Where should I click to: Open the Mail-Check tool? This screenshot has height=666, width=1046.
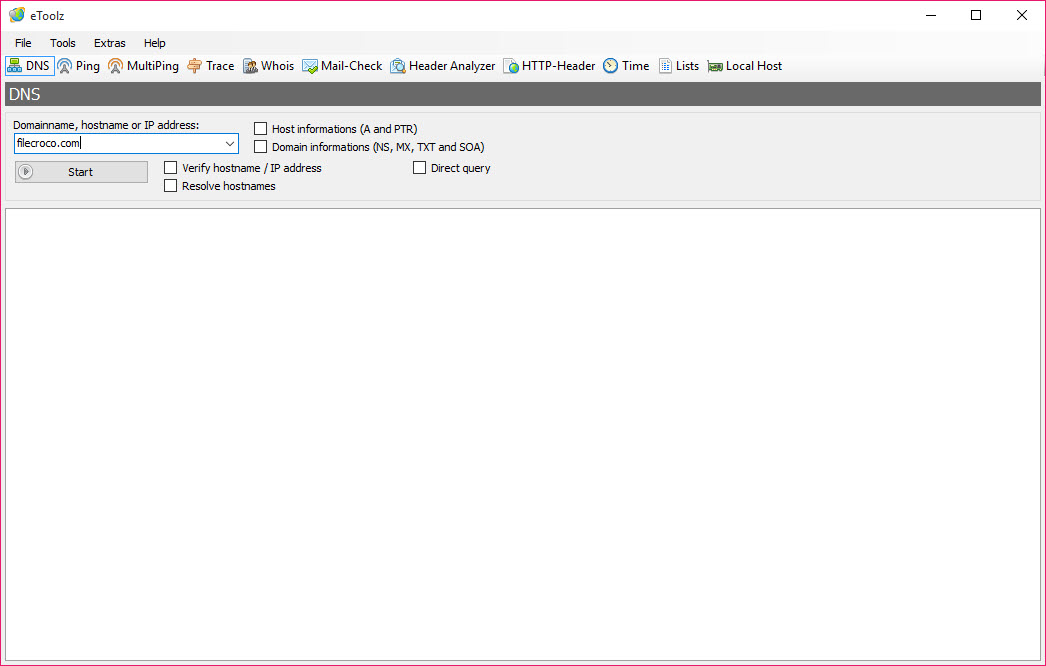coord(342,66)
